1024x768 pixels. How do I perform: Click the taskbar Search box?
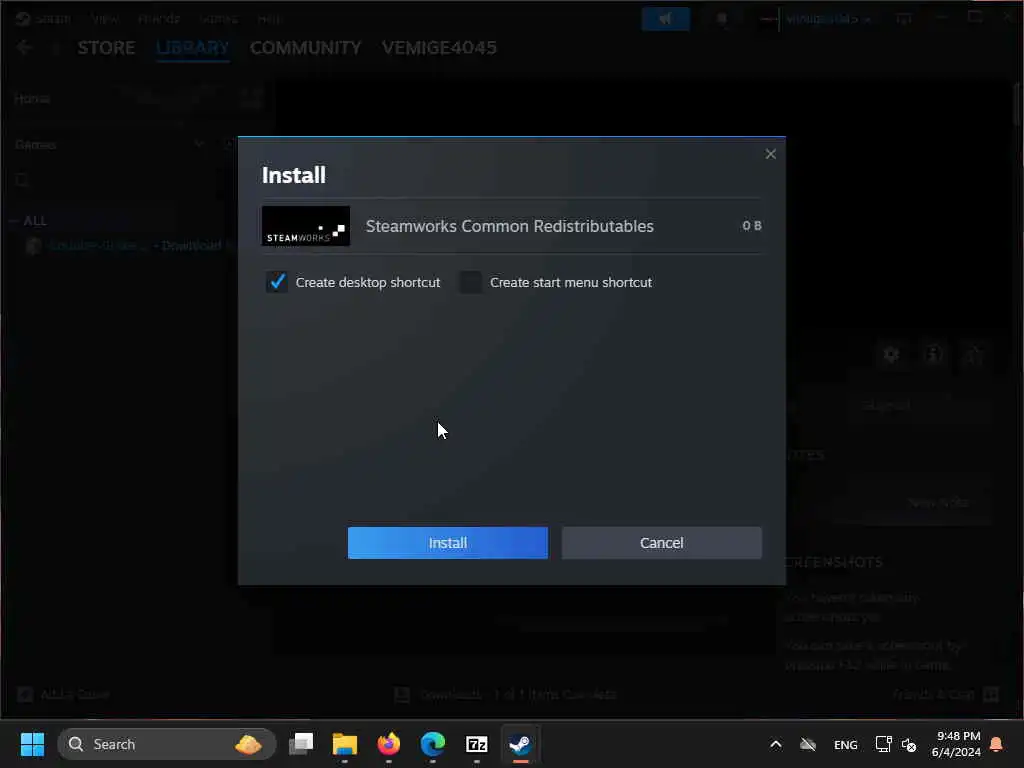click(x=167, y=744)
